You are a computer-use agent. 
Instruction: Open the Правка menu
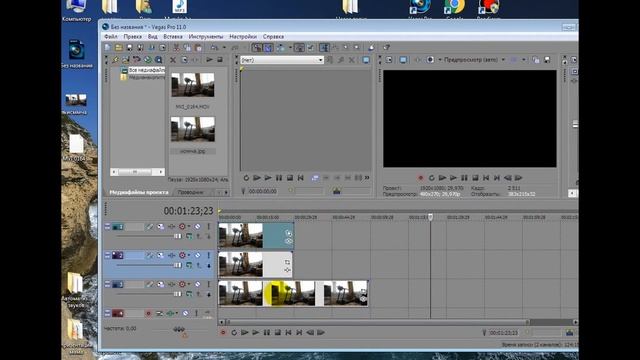pyautogui.click(x=133, y=36)
